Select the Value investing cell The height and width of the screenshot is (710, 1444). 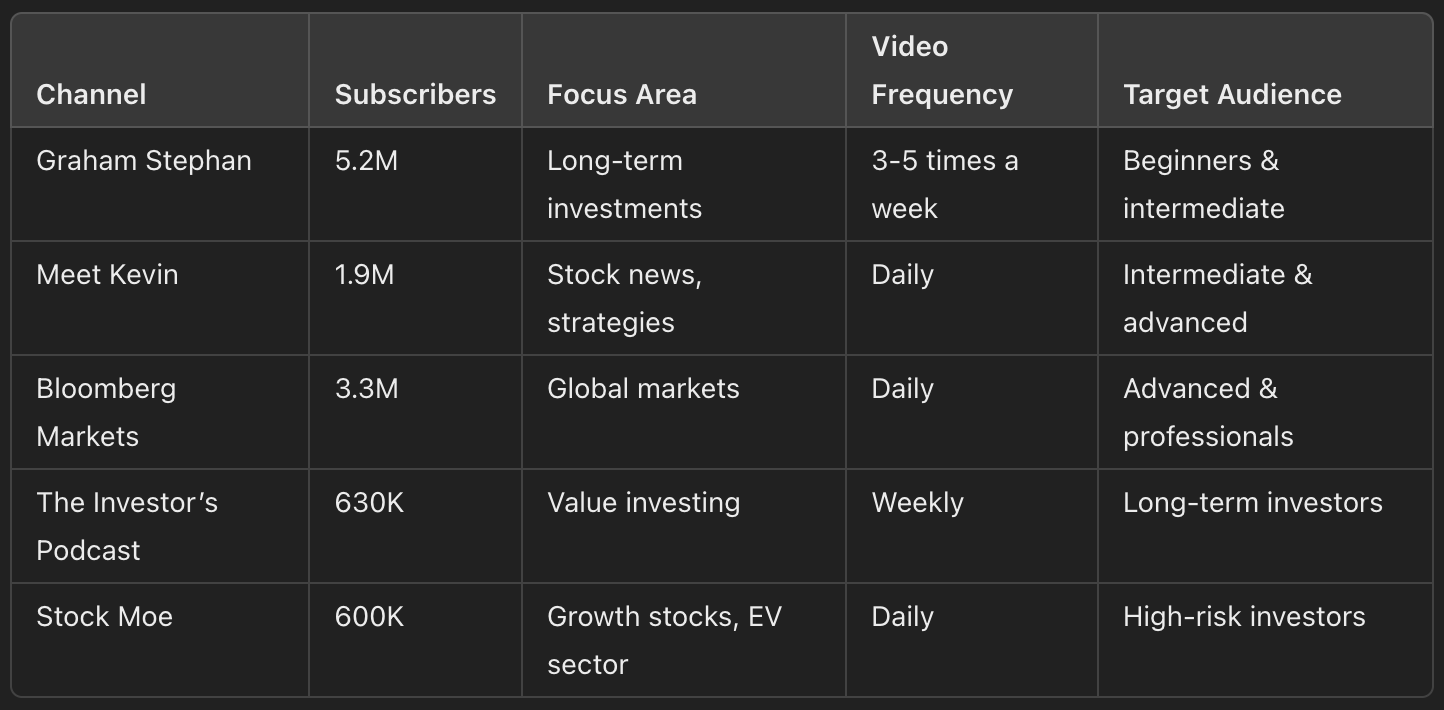click(643, 502)
